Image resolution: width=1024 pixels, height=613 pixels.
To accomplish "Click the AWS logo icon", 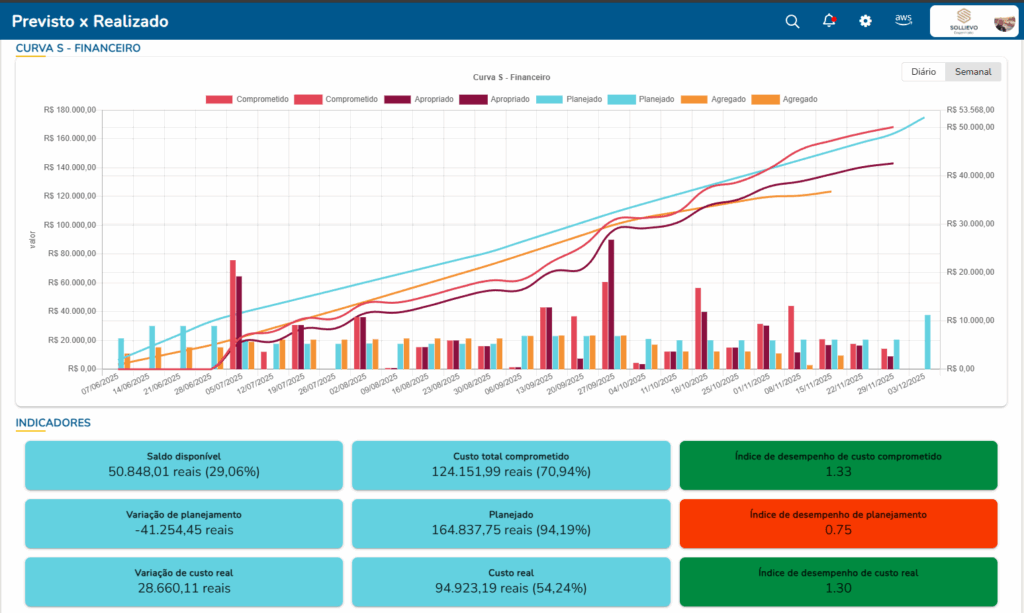I will 903,20.
